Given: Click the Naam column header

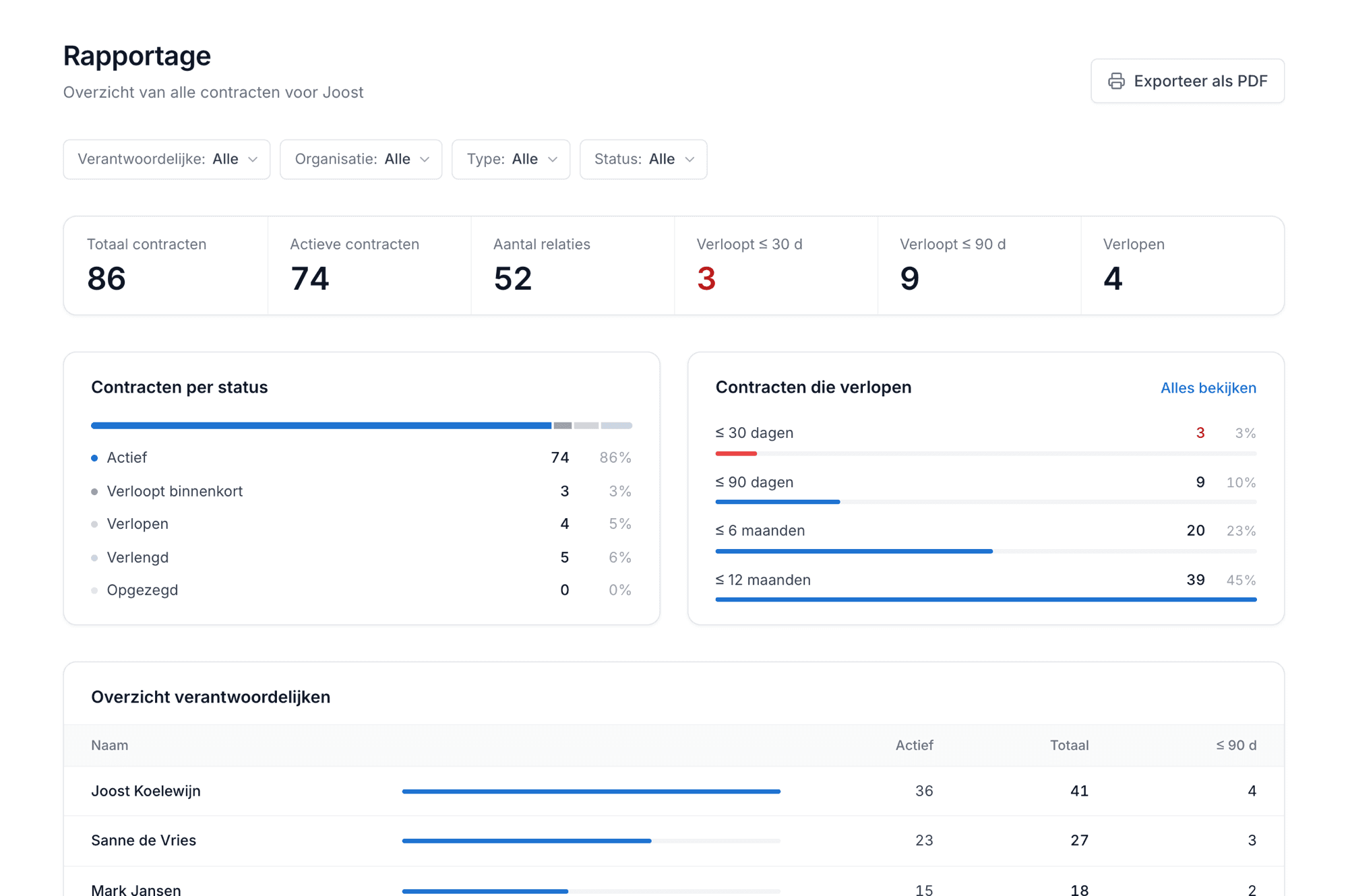Looking at the screenshot, I should 109,745.
